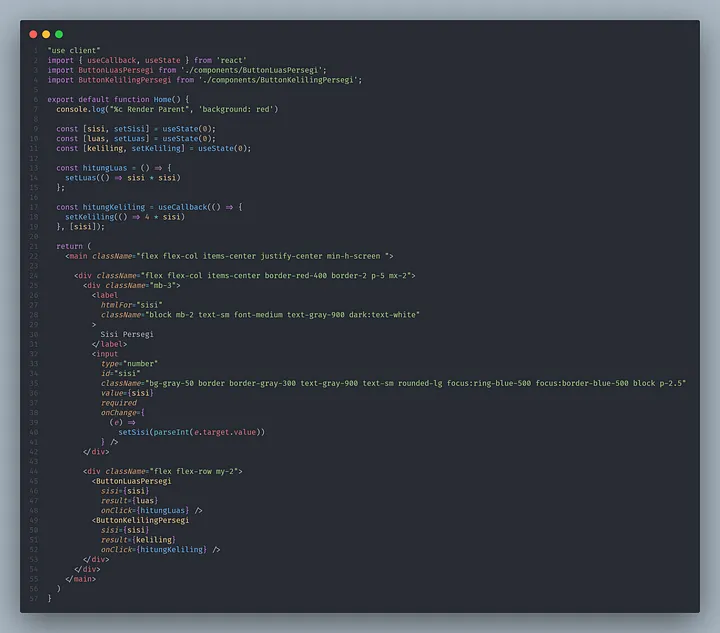Click the dark:text-white label className

click(282, 315)
